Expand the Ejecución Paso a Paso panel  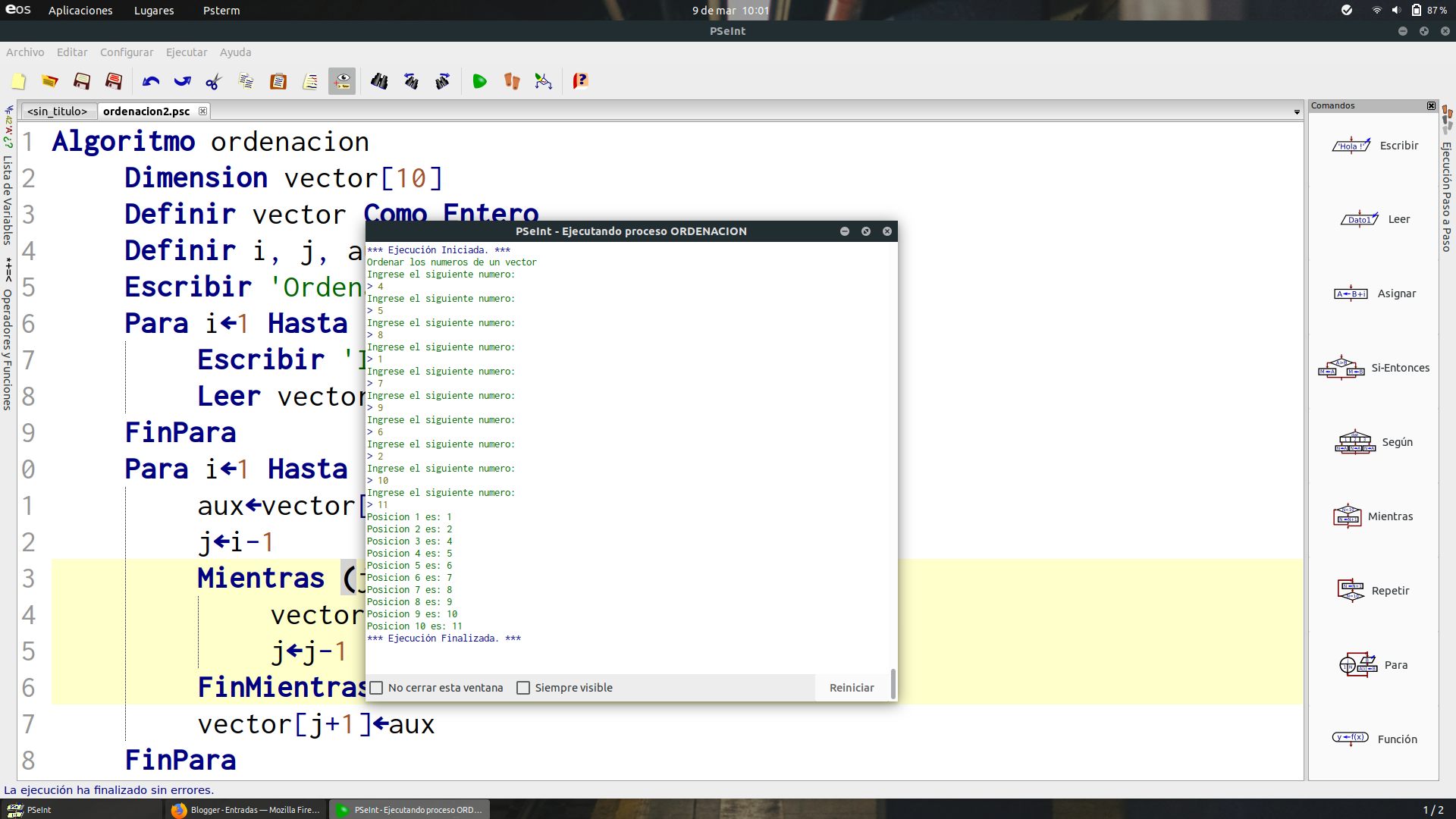click(1447, 196)
